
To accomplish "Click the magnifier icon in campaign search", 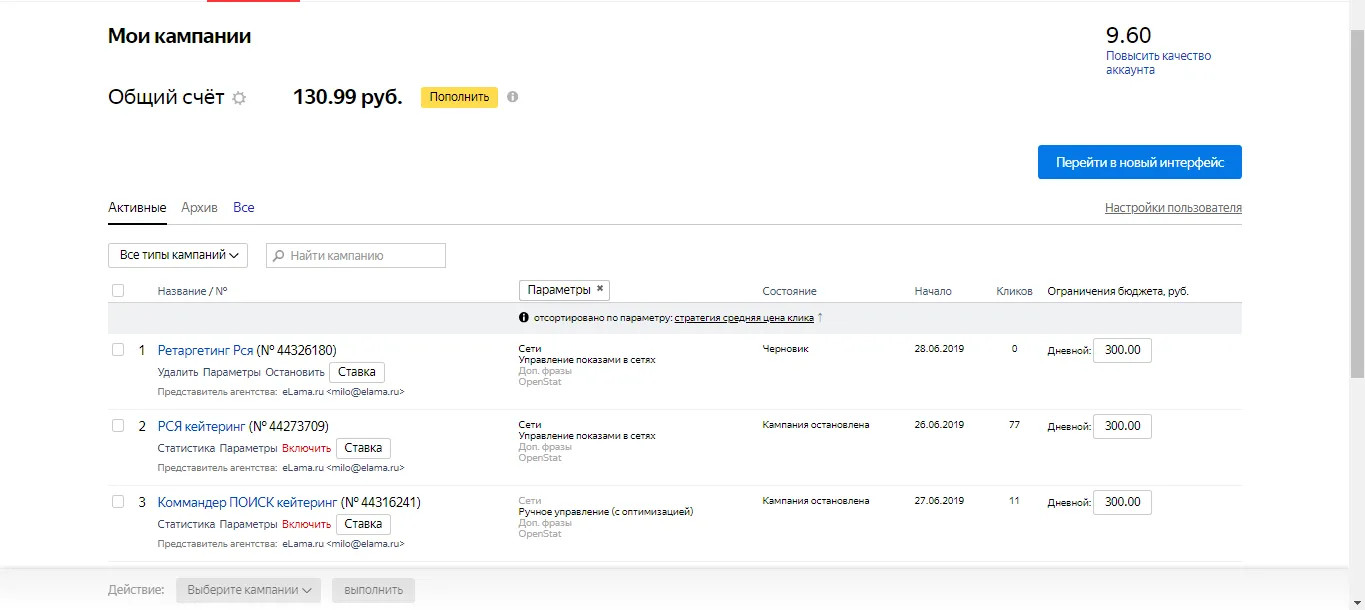I will click(x=279, y=256).
